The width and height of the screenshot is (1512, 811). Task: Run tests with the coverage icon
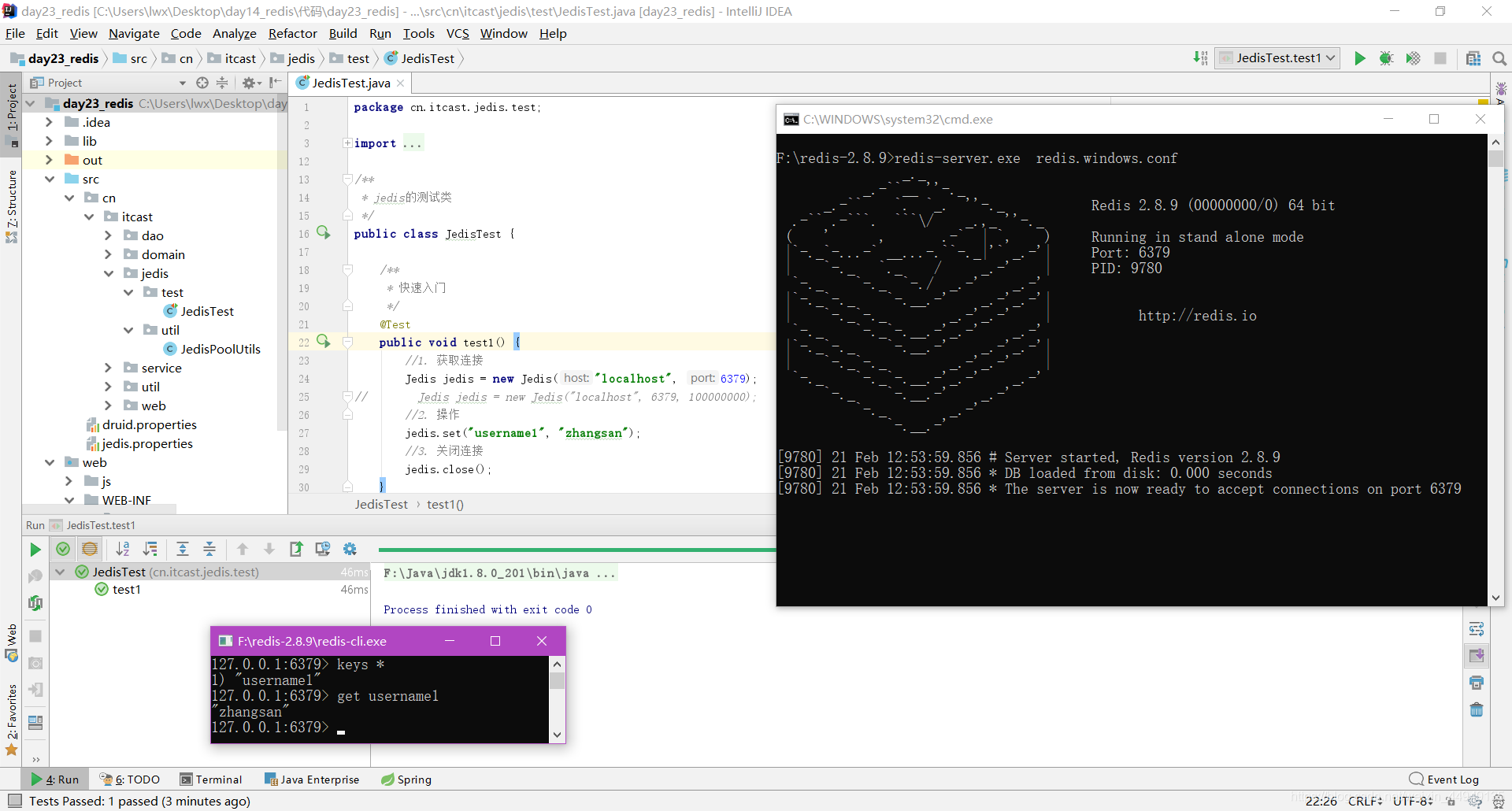coord(1414,58)
